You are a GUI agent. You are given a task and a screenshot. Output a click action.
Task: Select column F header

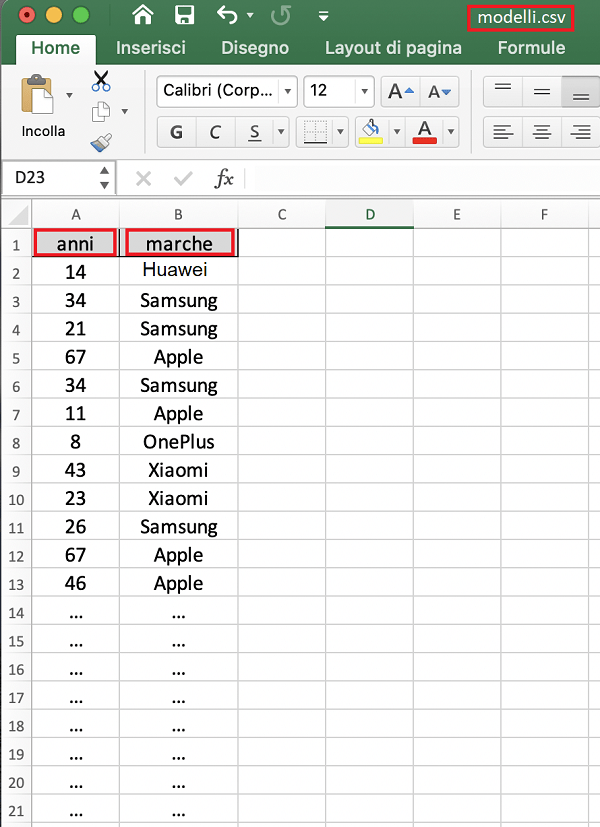click(544, 215)
